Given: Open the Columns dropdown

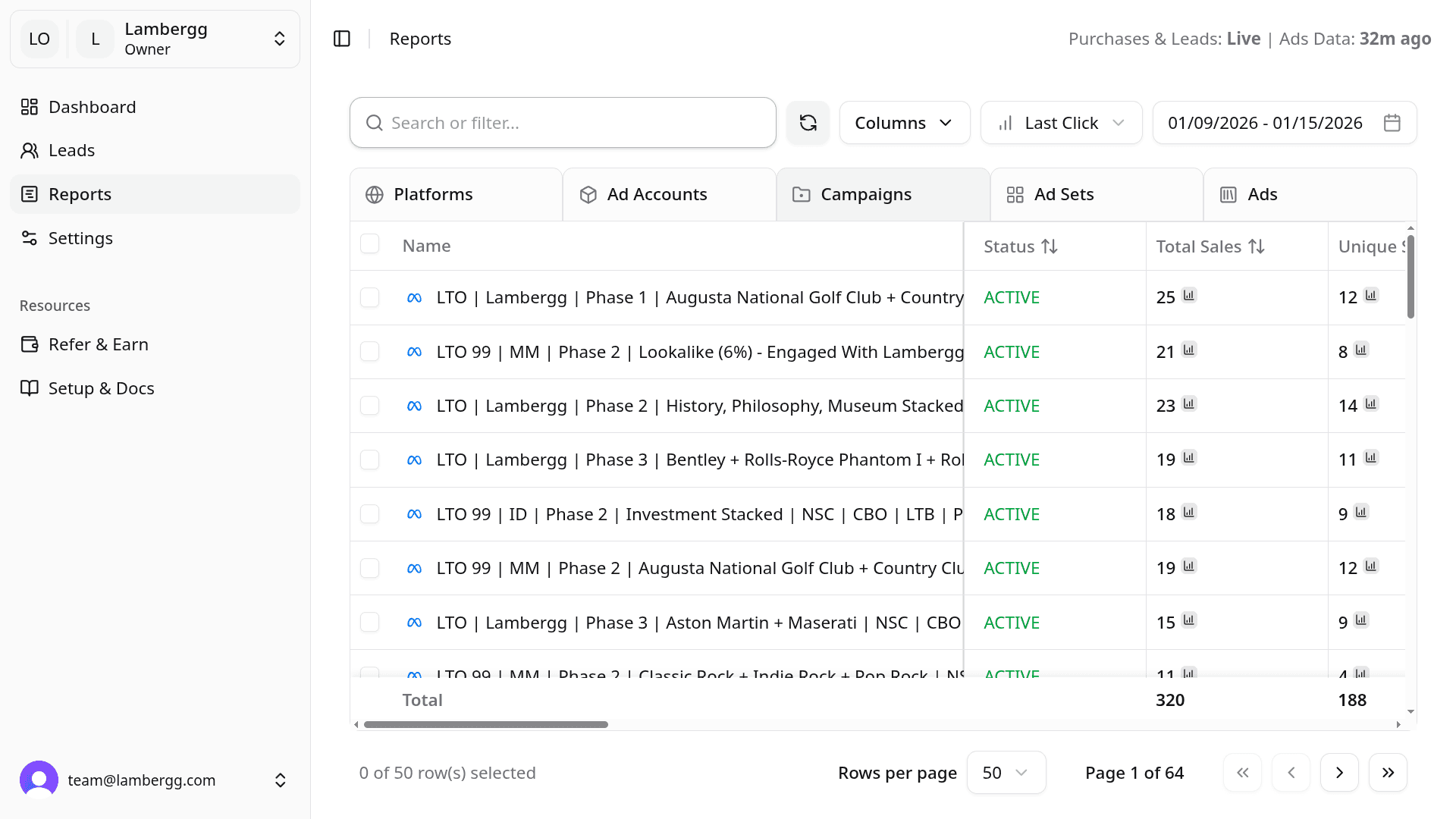Looking at the screenshot, I should pyautogui.click(x=904, y=123).
